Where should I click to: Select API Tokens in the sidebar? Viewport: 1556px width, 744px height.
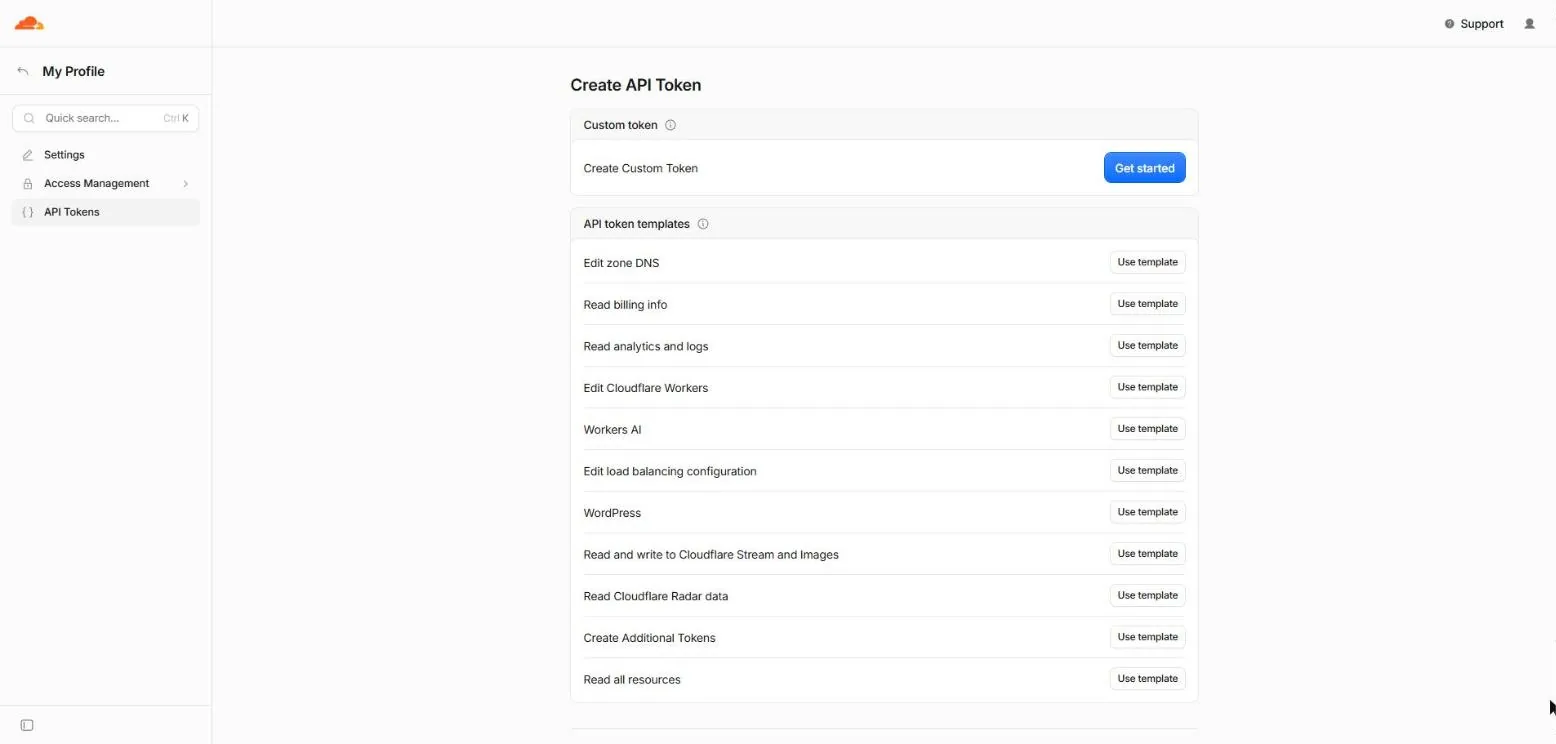click(x=105, y=212)
